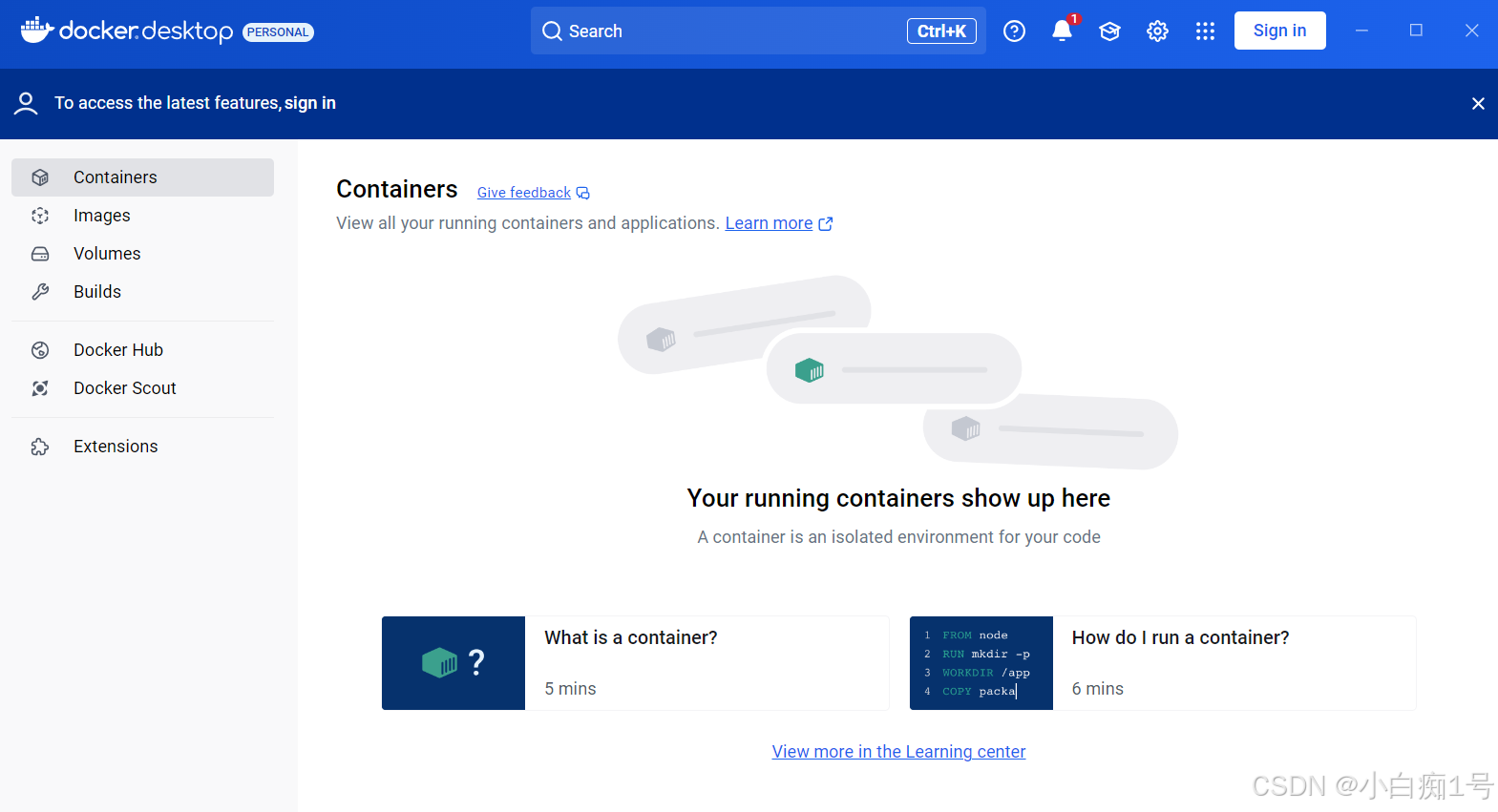The height and width of the screenshot is (812, 1498).
Task: Select Containers in the sidebar
Action: click(x=142, y=177)
